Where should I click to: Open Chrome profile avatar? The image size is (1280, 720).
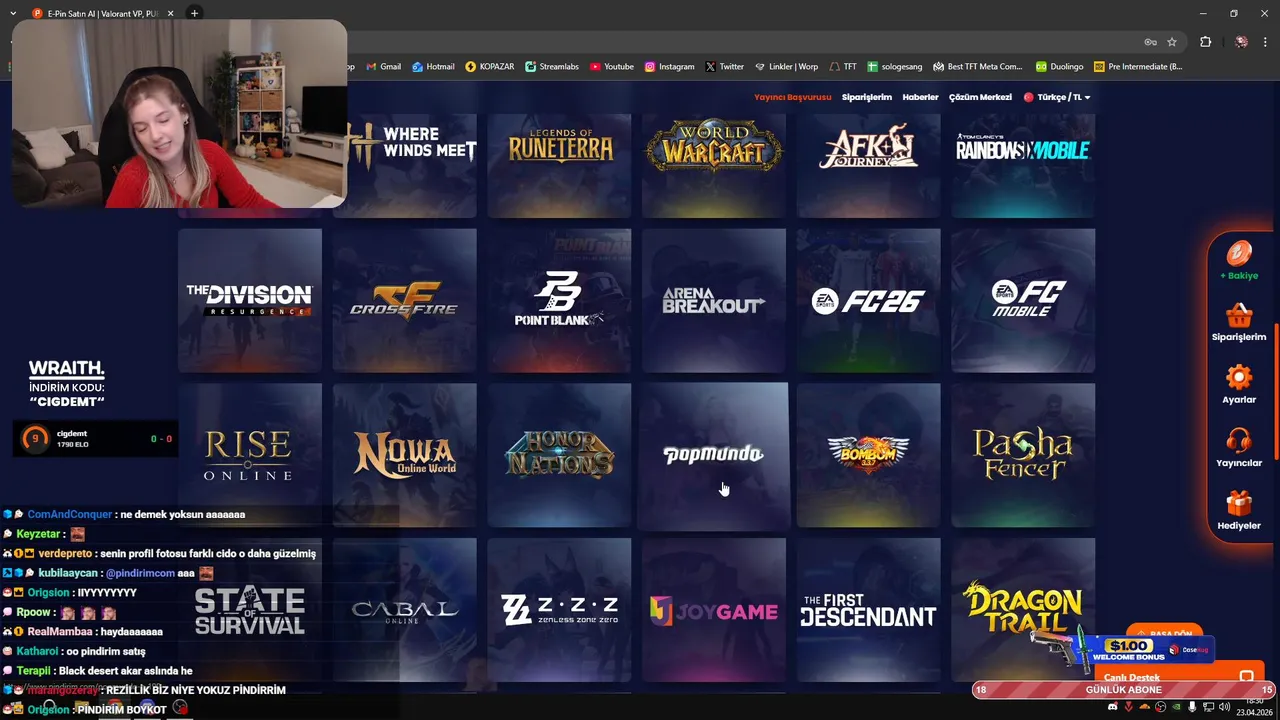coord(1241,42)
